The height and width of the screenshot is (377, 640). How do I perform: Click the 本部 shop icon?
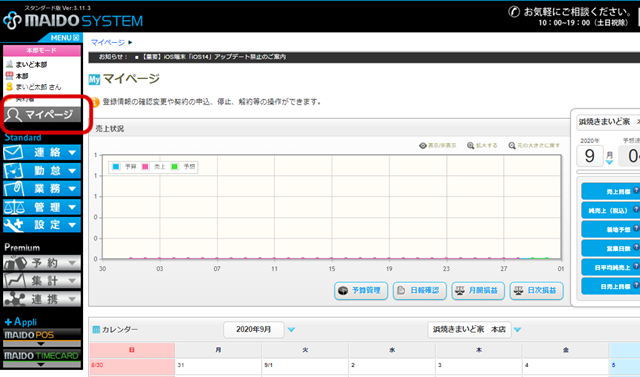[9, 75]
